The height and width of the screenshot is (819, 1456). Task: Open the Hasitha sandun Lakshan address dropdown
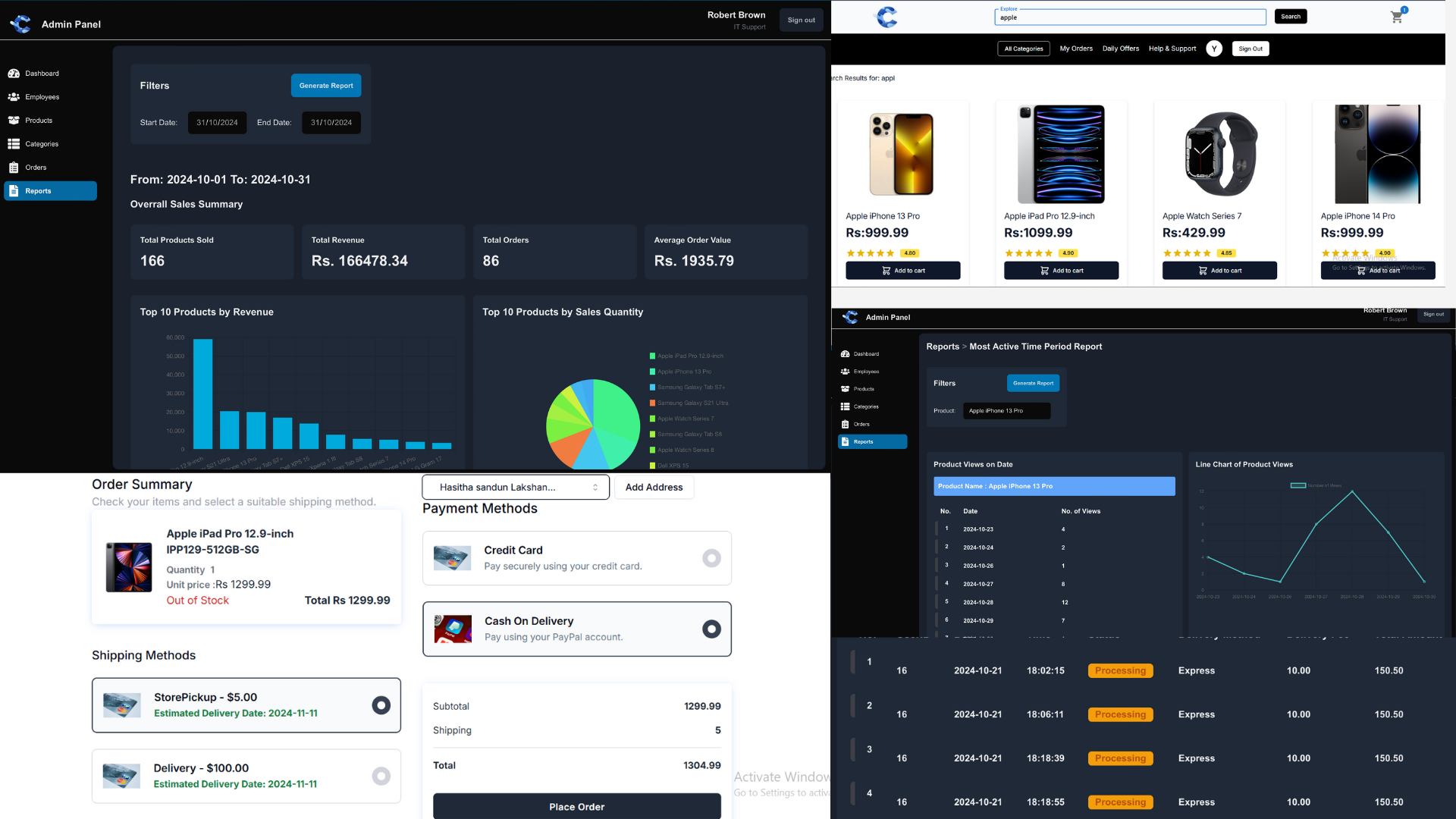point(516,488)
